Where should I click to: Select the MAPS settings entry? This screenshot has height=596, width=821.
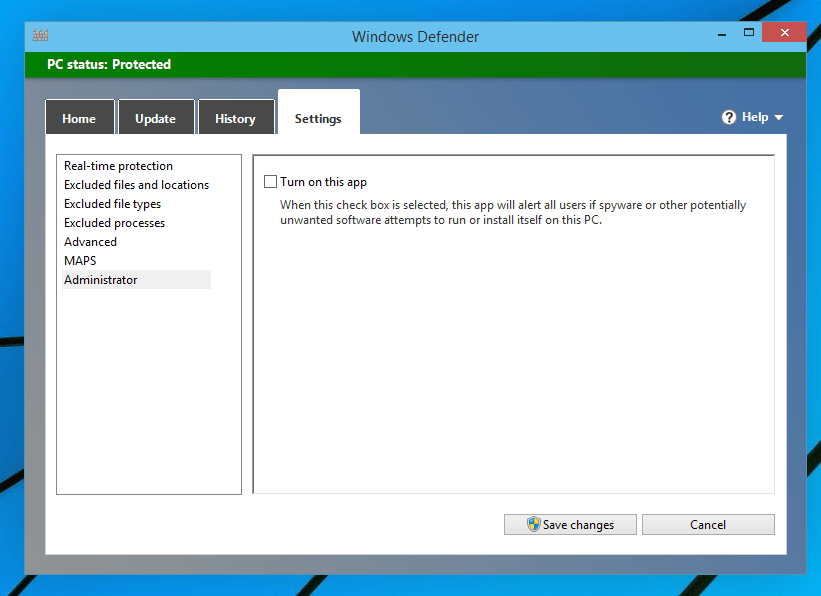coord(80,261)
